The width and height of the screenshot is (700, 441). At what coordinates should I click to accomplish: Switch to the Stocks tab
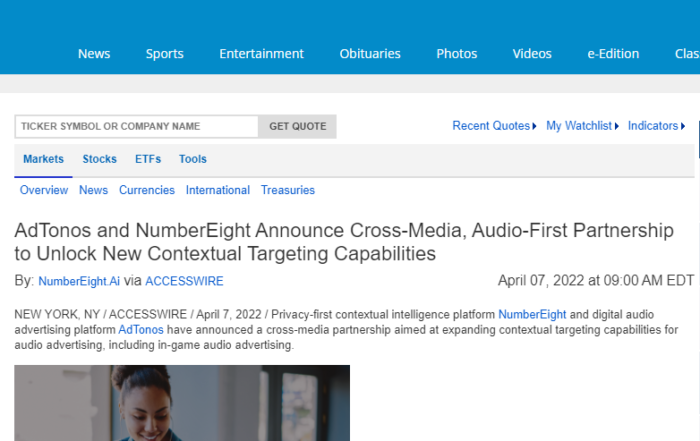pos(99,159)
